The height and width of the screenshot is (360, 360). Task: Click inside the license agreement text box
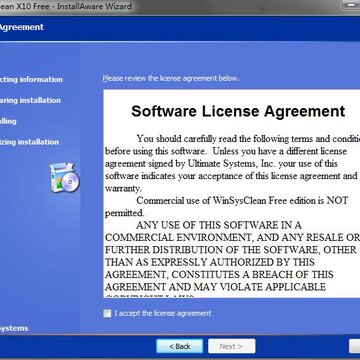[x=232, y=193]
